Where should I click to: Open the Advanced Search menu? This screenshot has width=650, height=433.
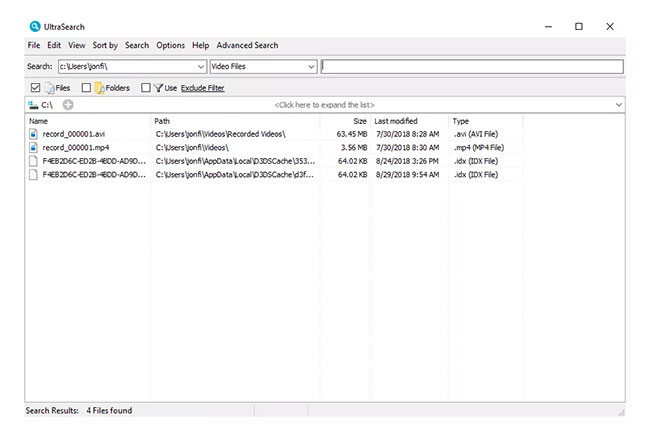click(247, 45)
